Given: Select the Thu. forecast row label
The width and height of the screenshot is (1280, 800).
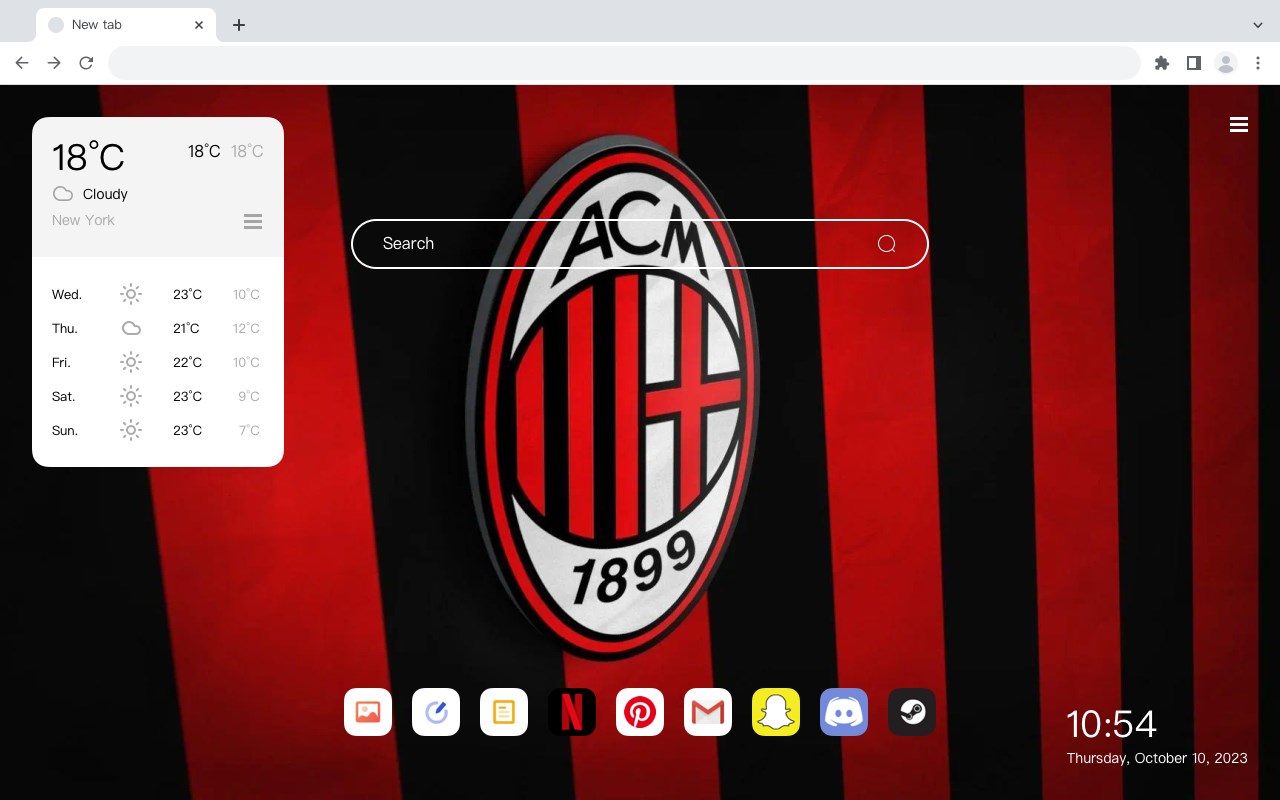Looking at the screenshot, I should tap(65, 328).
